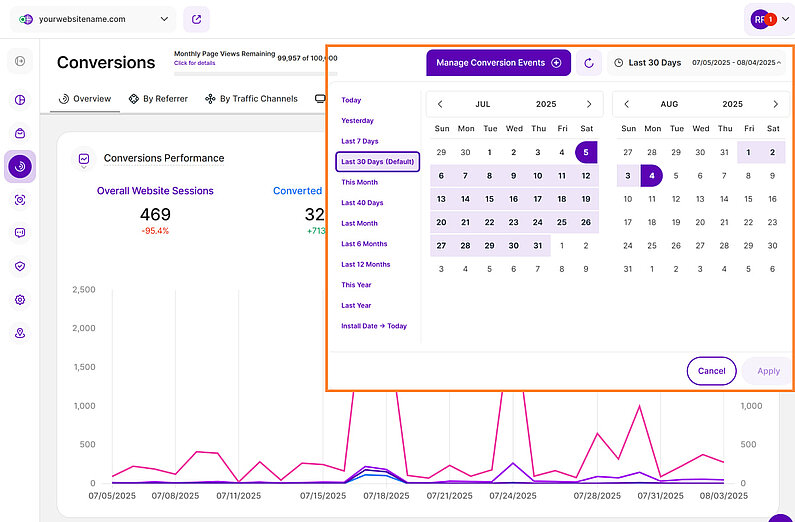Click the sidebar collapse arrow icon

coord(20,62)
